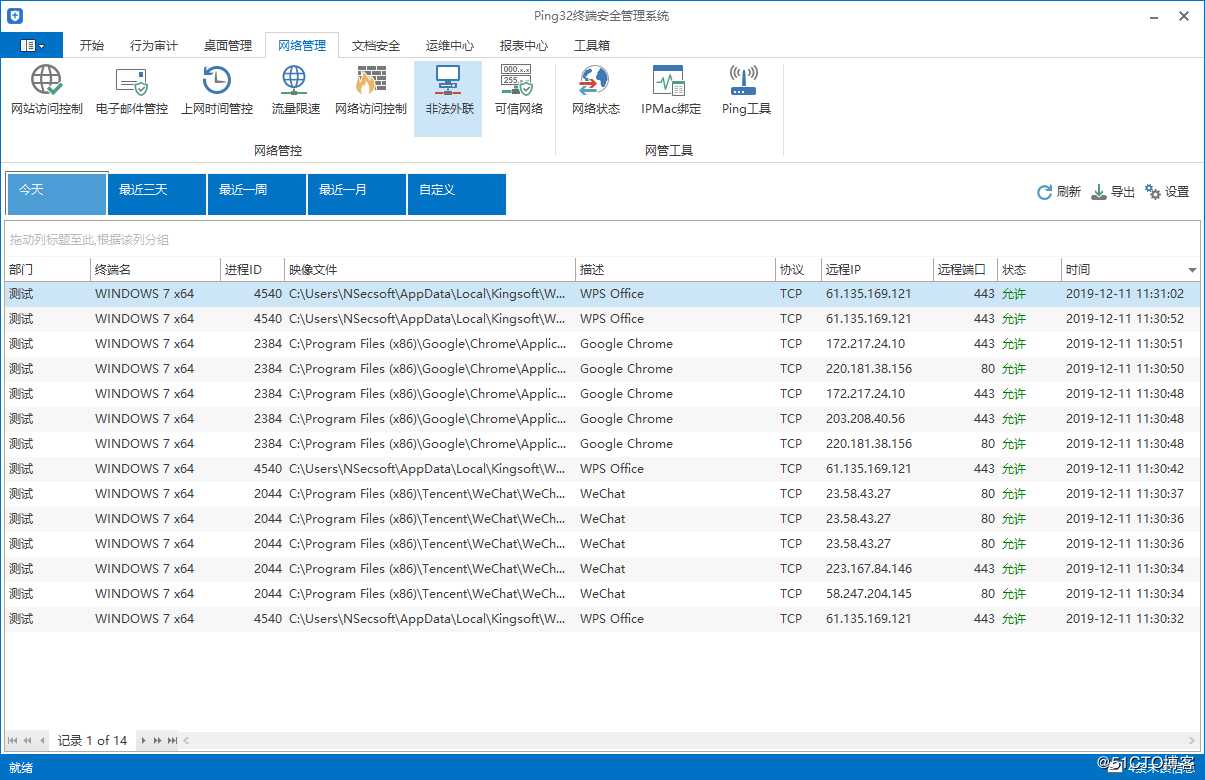The height and width of the screenshot is (780, 1205).
Task: Select row with time 2019-12-11 11:31:02
Action: 602,294
